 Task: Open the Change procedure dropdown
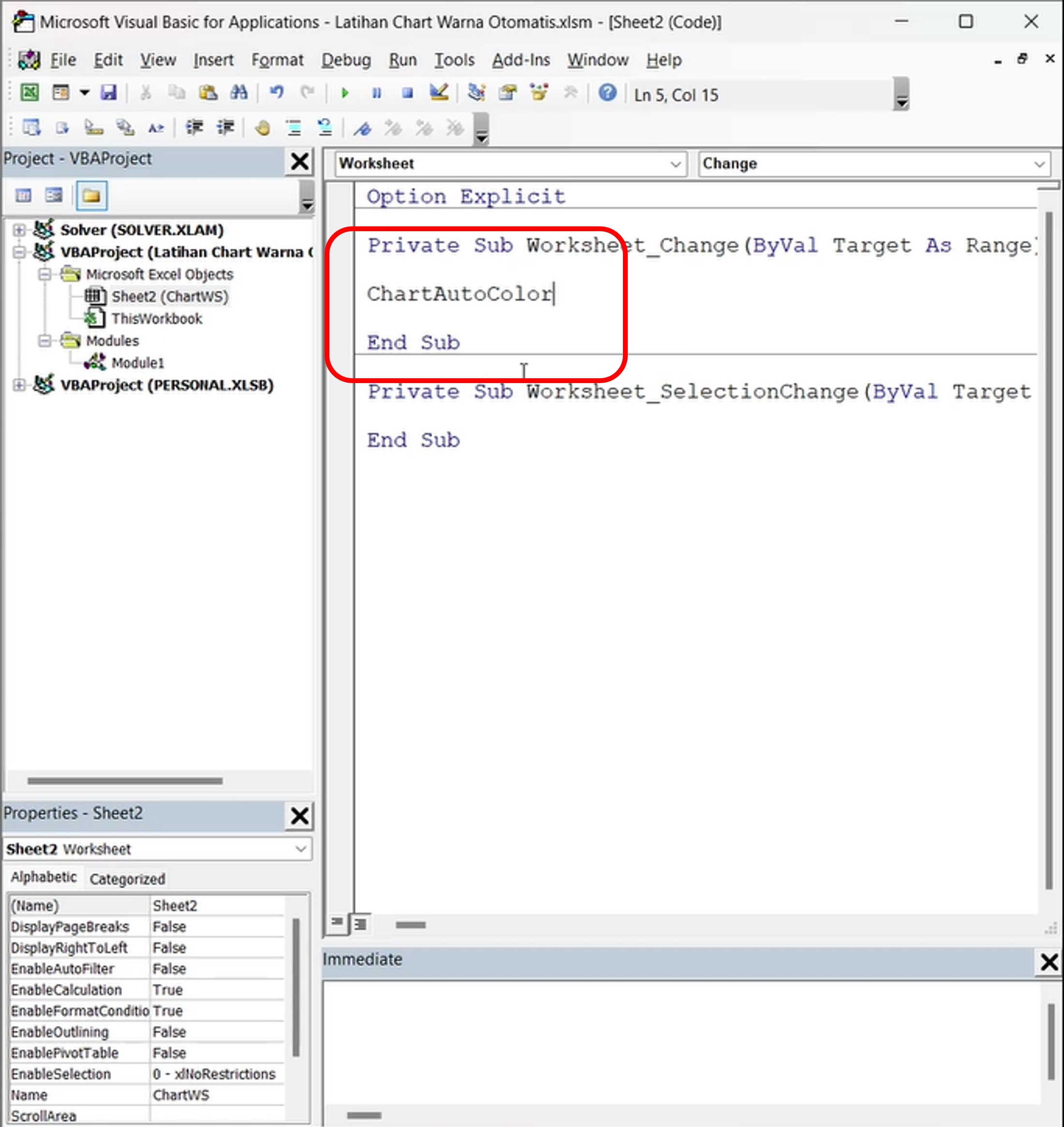[1038, 164]
